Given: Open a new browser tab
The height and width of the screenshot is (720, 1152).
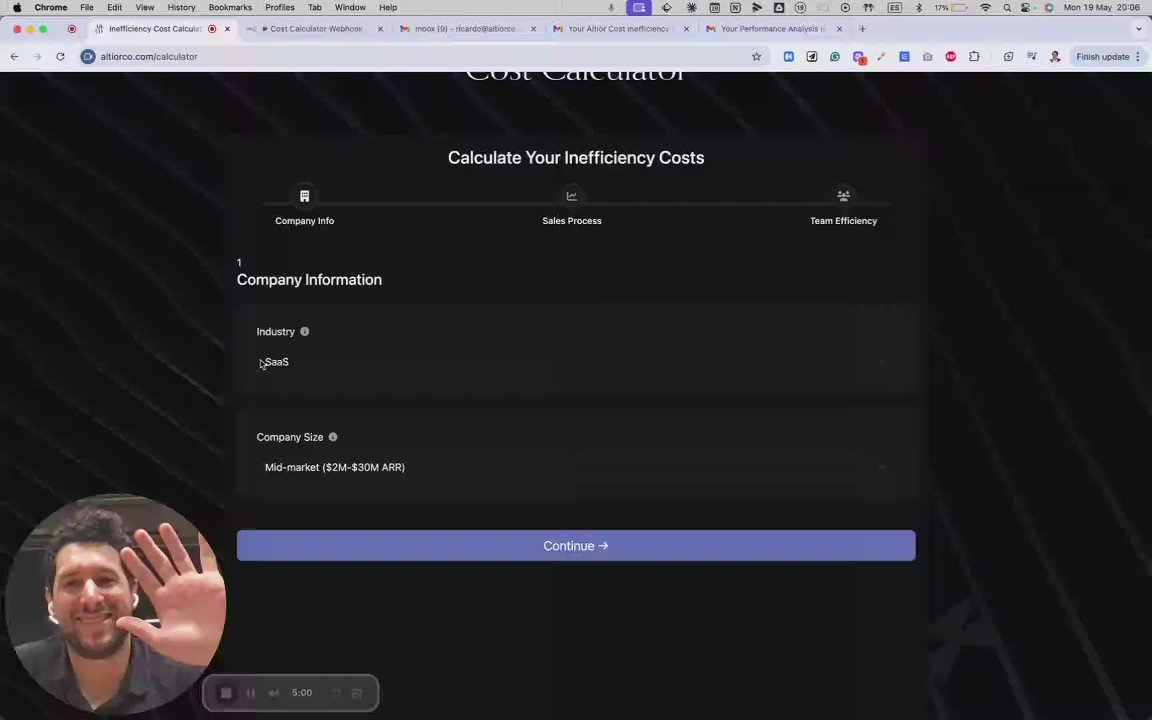Looking at the screenshot, I should point(863,29).
